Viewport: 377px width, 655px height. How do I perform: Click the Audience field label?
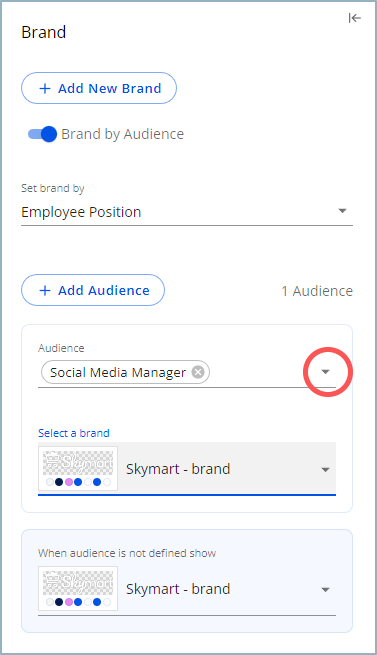(x=61, y=348)
